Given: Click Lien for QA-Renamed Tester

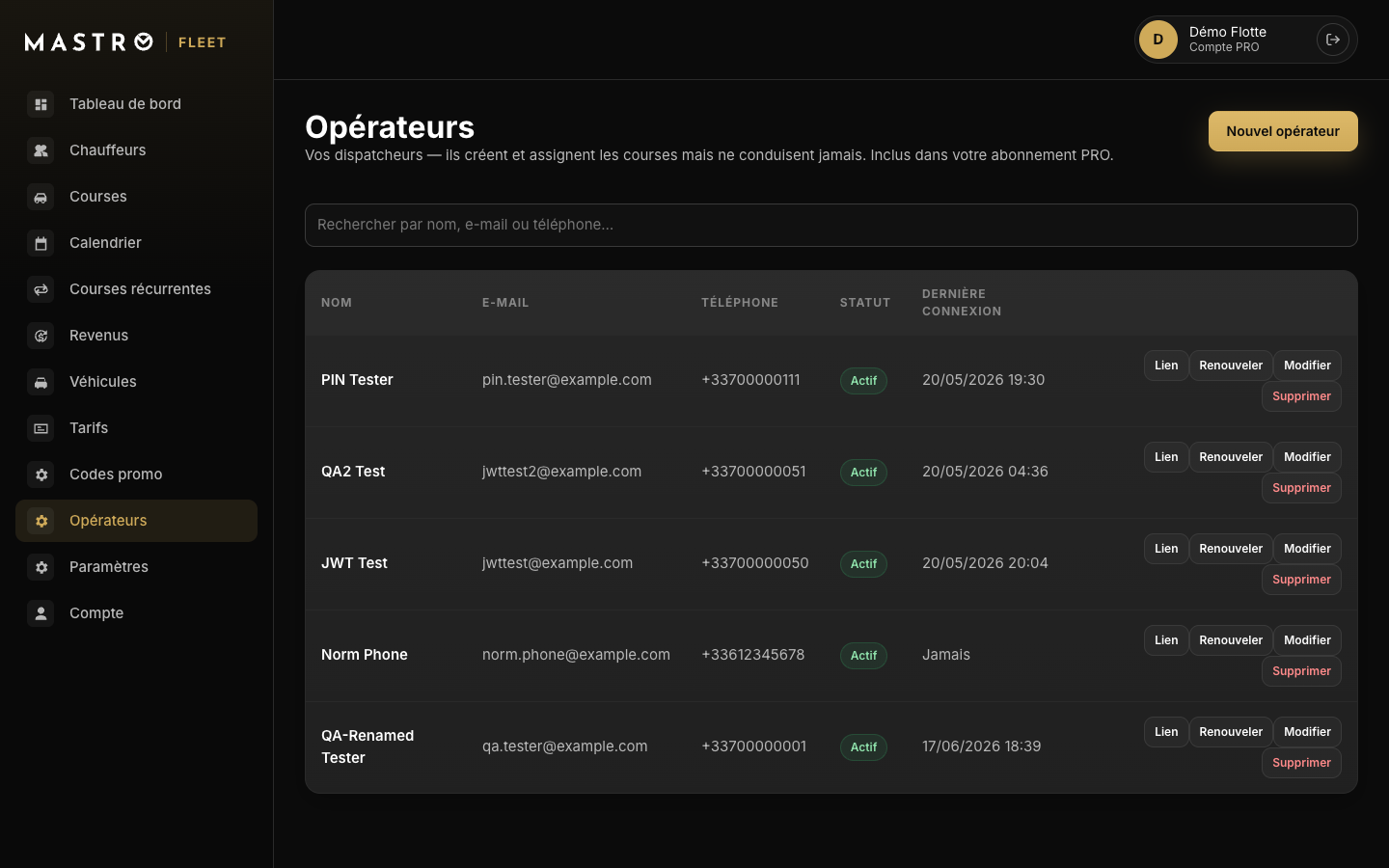Looking at the screenshot, I should tap(1166, 732).
